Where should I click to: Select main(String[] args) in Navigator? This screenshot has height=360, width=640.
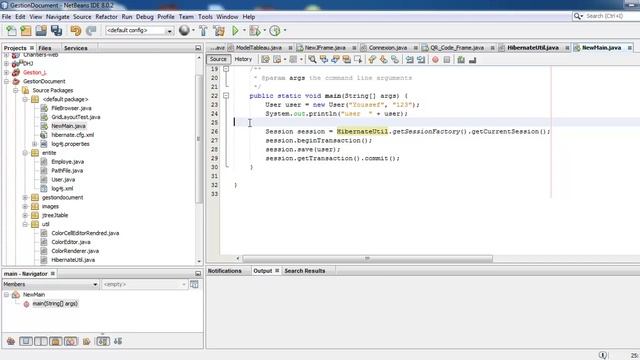55,304
